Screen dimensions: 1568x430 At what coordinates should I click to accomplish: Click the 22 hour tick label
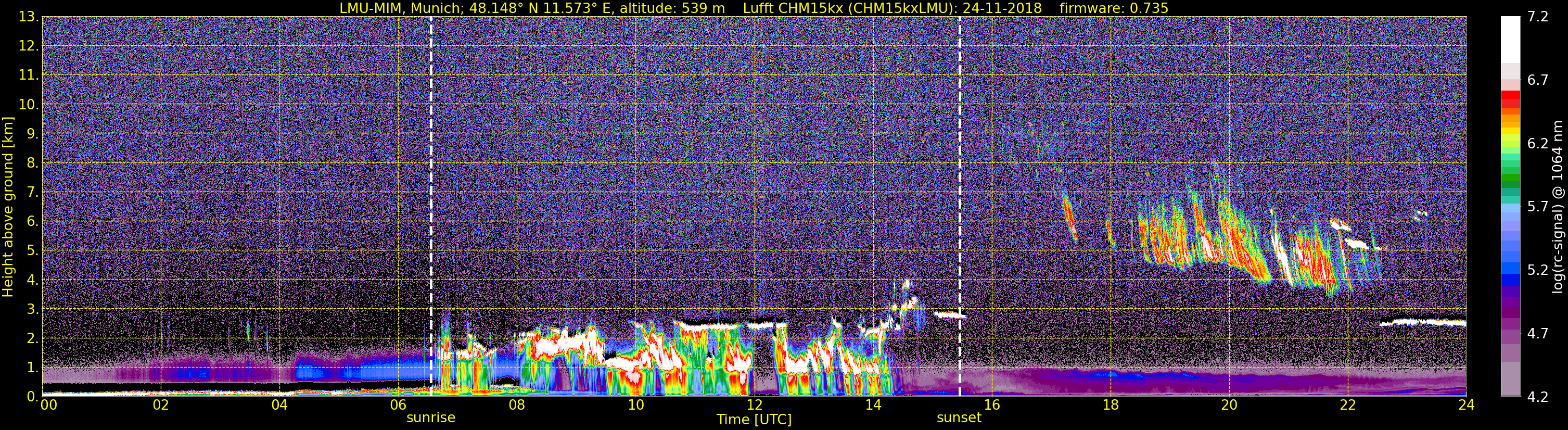pyautogui.click(x=1348, y=405)
